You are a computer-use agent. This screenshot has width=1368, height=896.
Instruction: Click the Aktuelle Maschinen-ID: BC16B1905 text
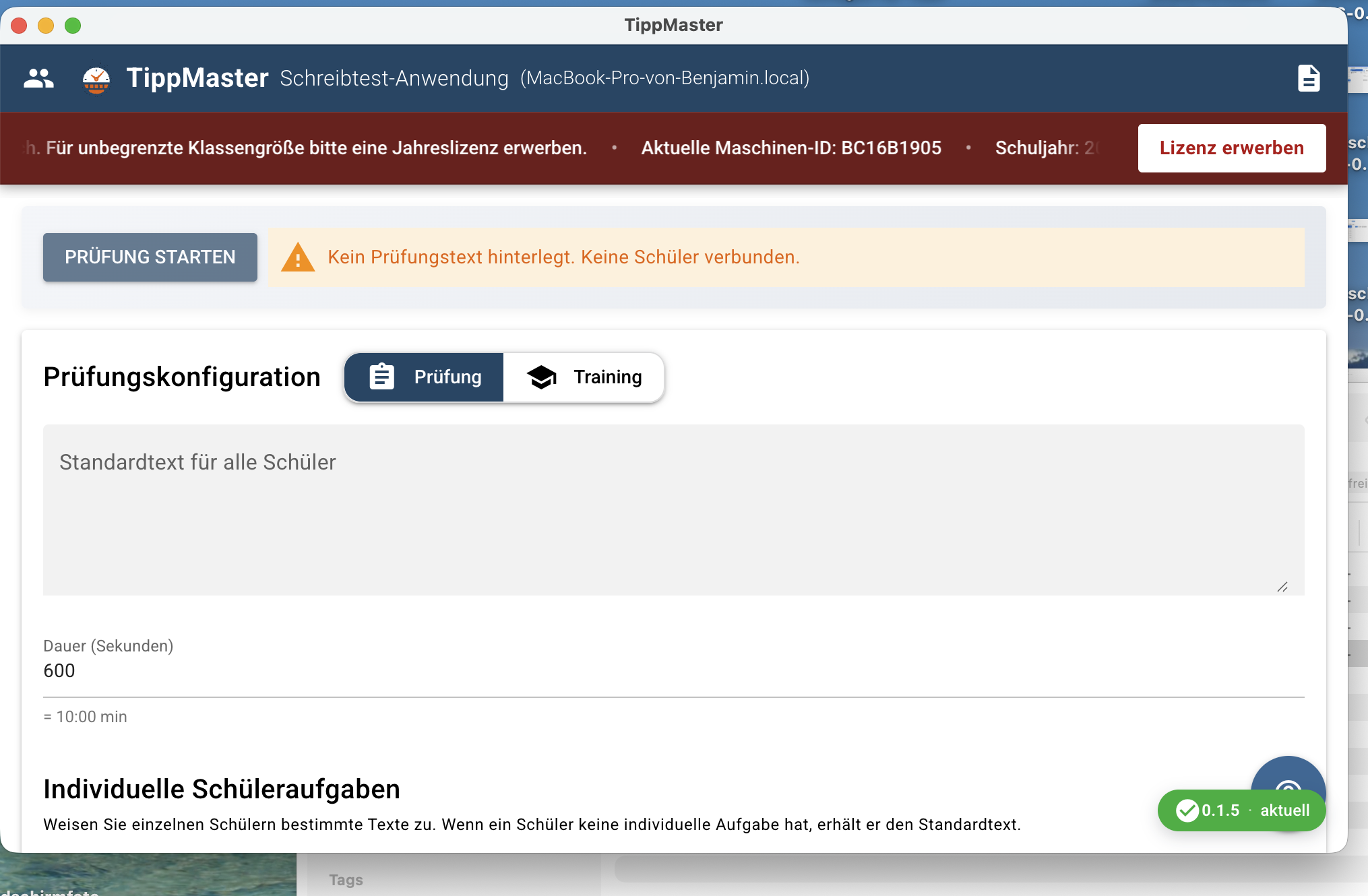click(791, 148)
